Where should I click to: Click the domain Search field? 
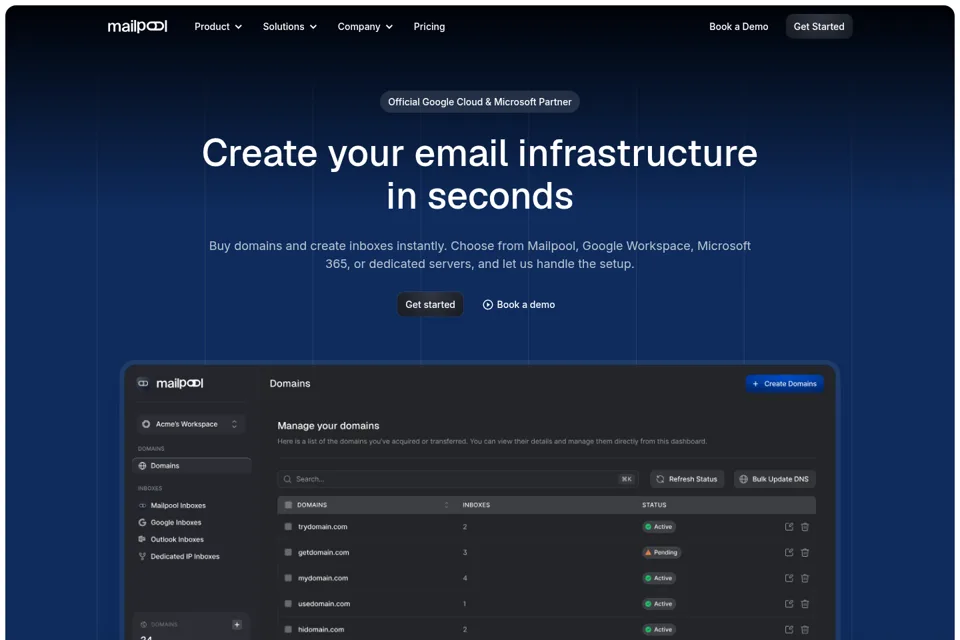[x=458, y=479]
